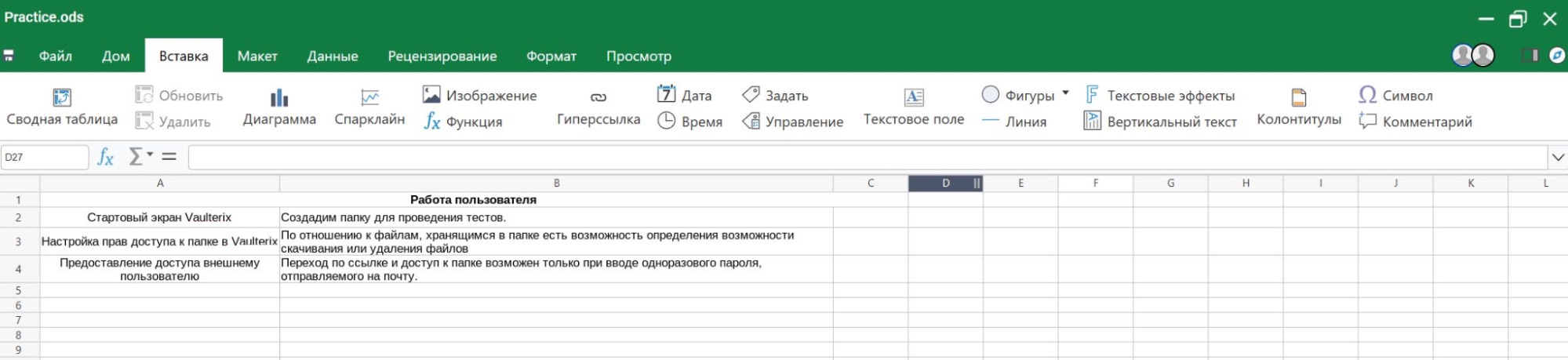Open the Рецензирование tab

pyautogui.click(x=442, y=56)
